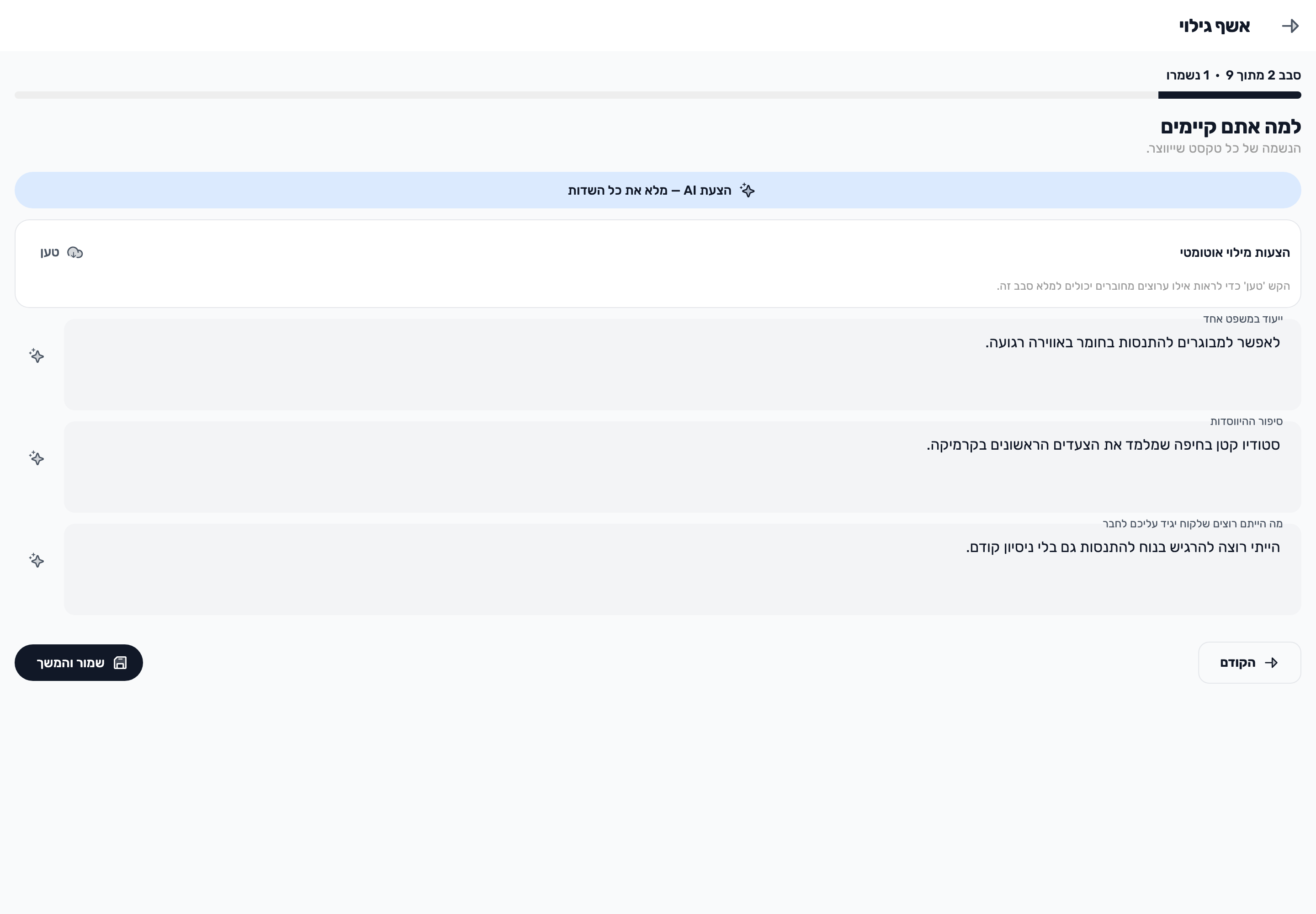Click the AI sparkle icon beside מה הייתם רוצים שלקוח field

point(37,560)
